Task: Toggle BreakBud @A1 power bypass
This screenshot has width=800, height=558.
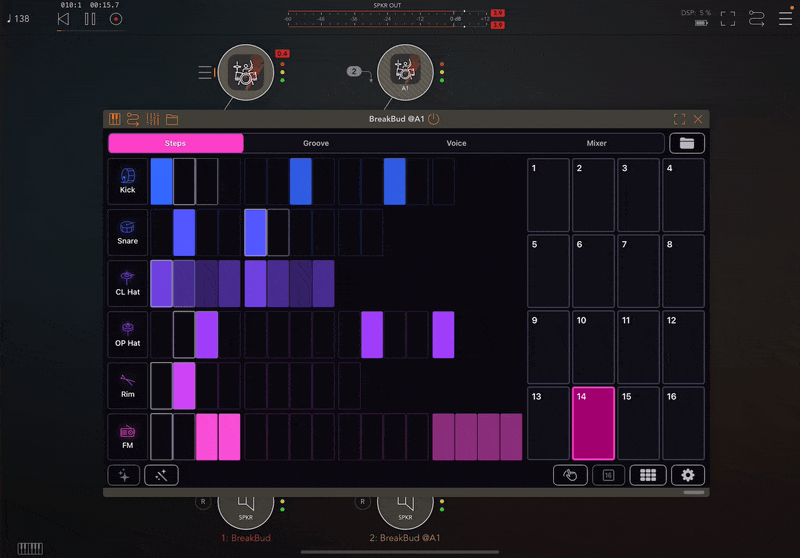Action: tap(434, 119)
